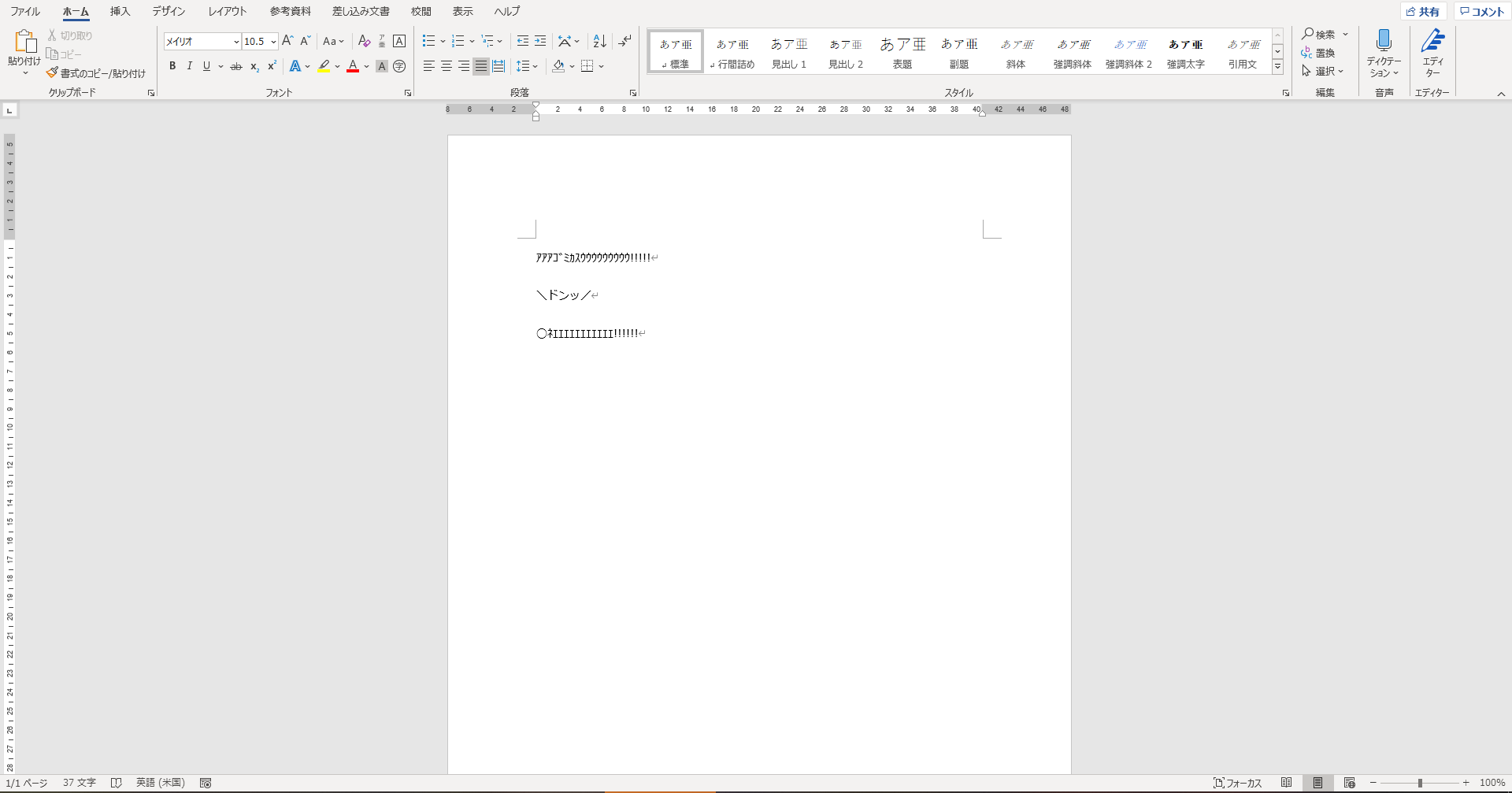
Task: Switch to the Layout (レイアウト) tab
Action: pyautogui.click(x=228, y=11)
